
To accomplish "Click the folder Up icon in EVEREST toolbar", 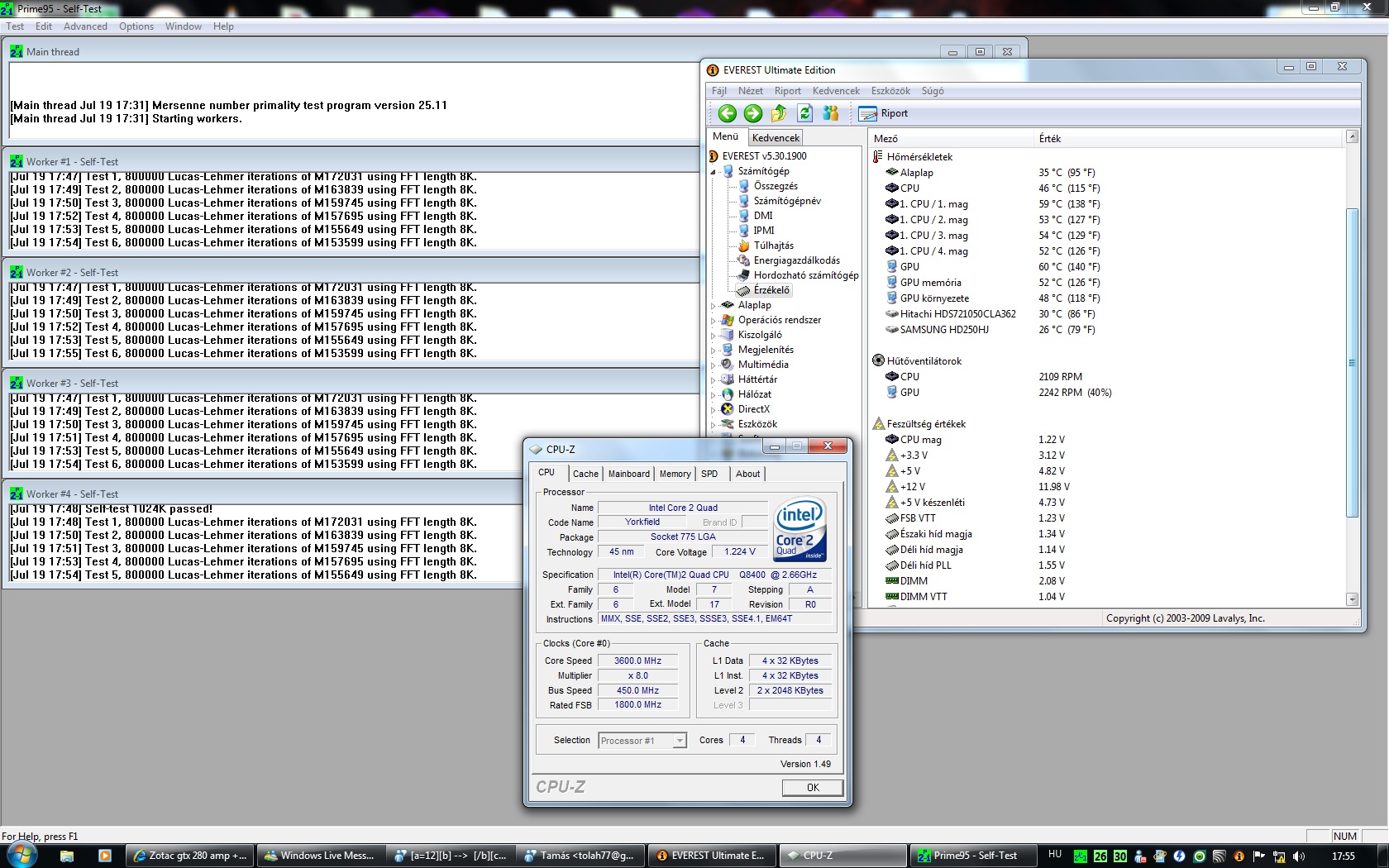I will click(x=778, y=113).
